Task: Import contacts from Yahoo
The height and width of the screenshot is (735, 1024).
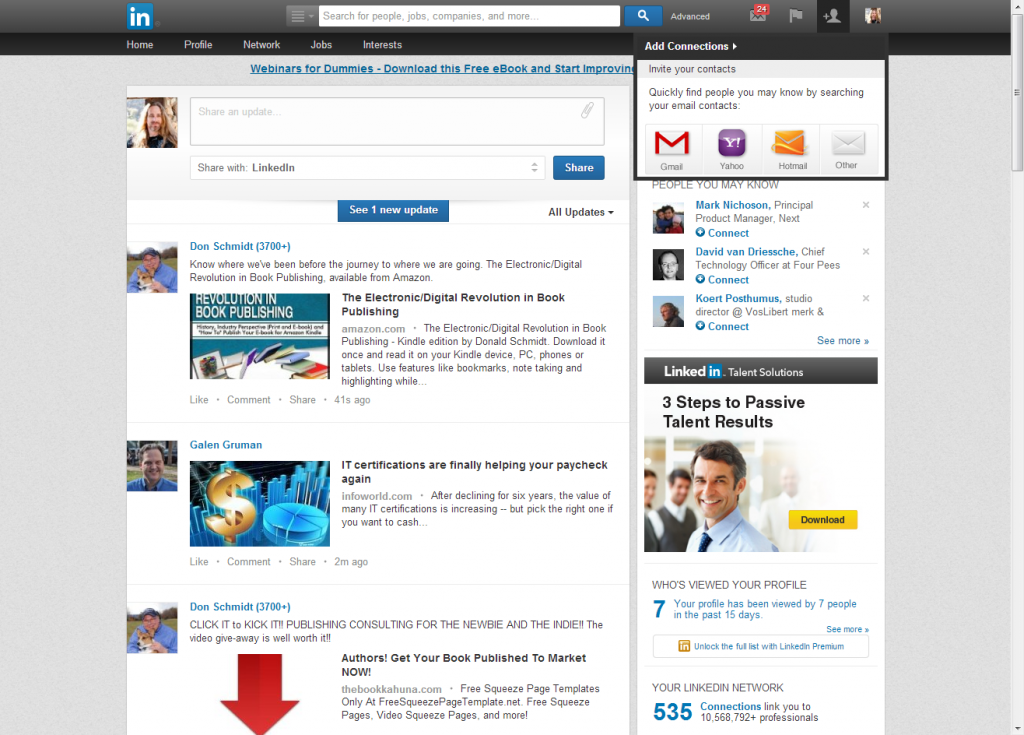Action: point(731,150)
